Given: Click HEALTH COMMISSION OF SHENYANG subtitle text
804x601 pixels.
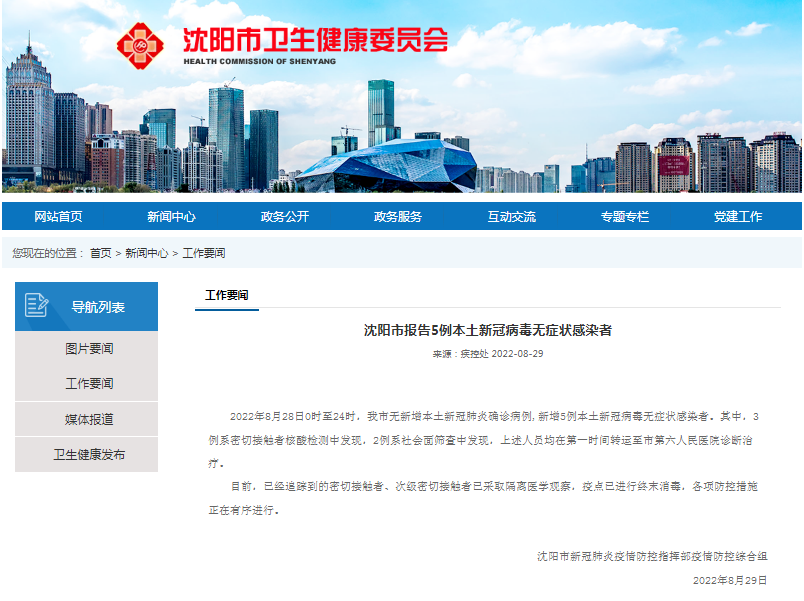Looking at the screenshot, I should [260, 62].
